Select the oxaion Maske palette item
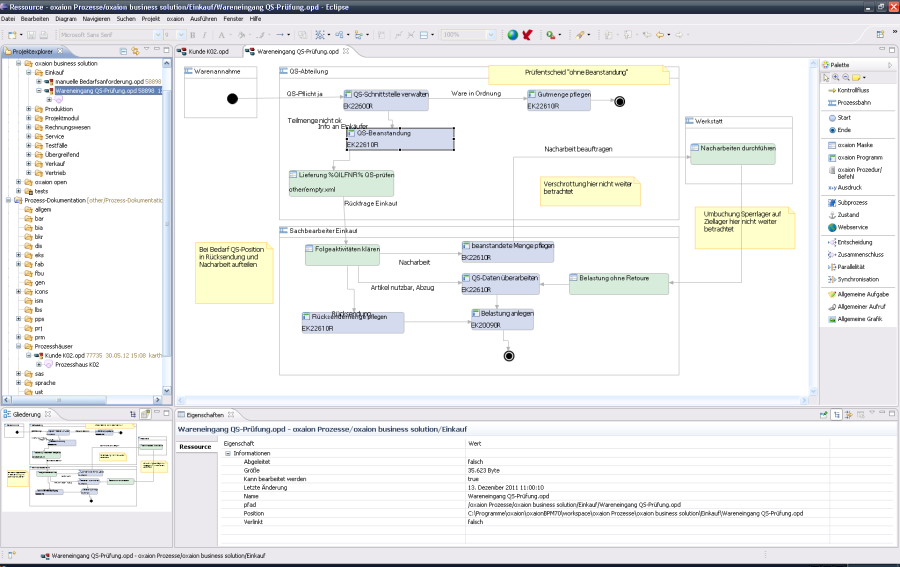The height and width of the screenshot is (567, 900). (851, 145)
